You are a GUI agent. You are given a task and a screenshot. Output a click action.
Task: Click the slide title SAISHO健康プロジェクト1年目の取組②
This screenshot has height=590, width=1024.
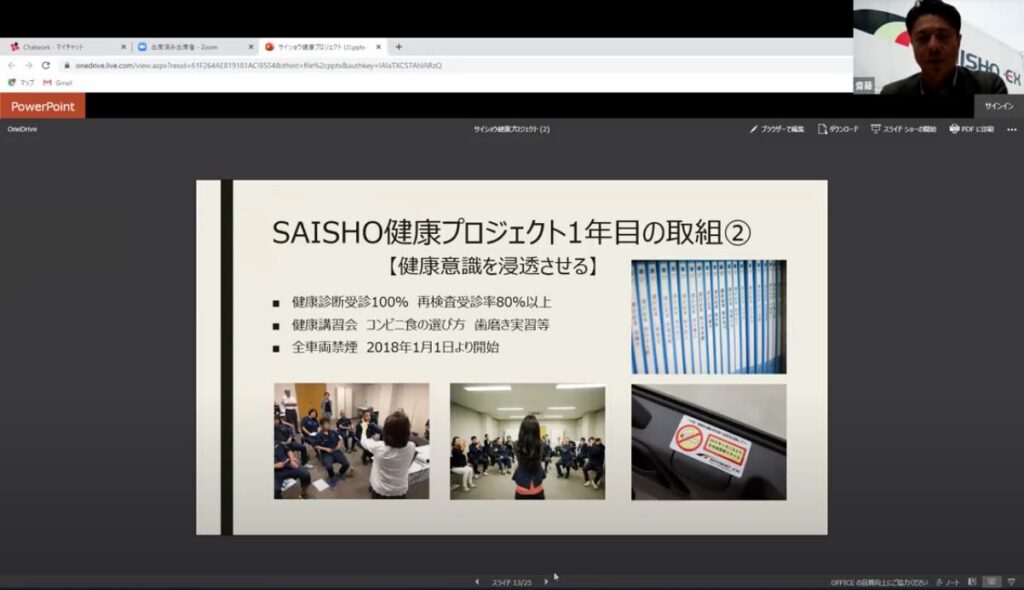tap(511, 233)
